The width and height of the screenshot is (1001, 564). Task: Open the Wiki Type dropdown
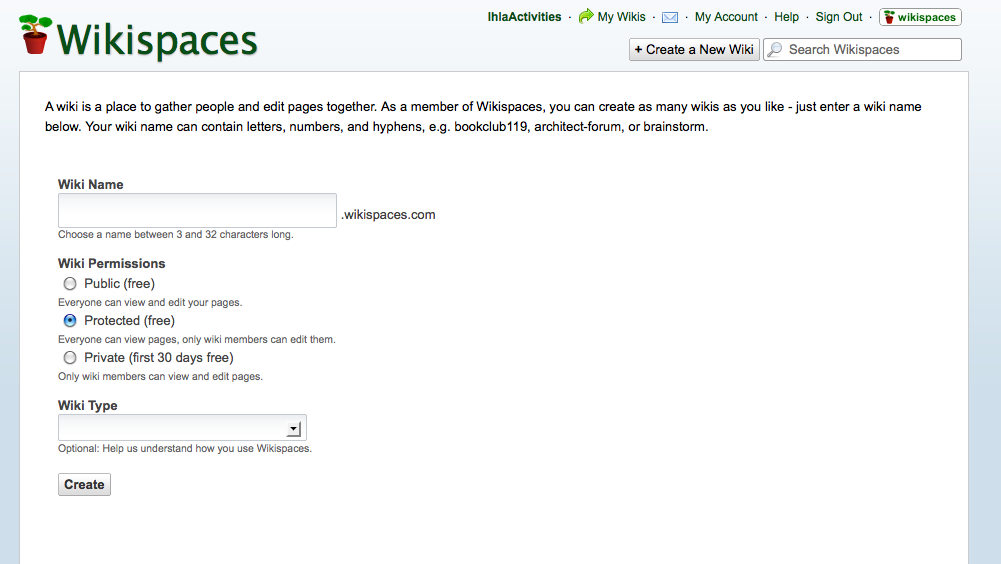[x=293, y=429]
